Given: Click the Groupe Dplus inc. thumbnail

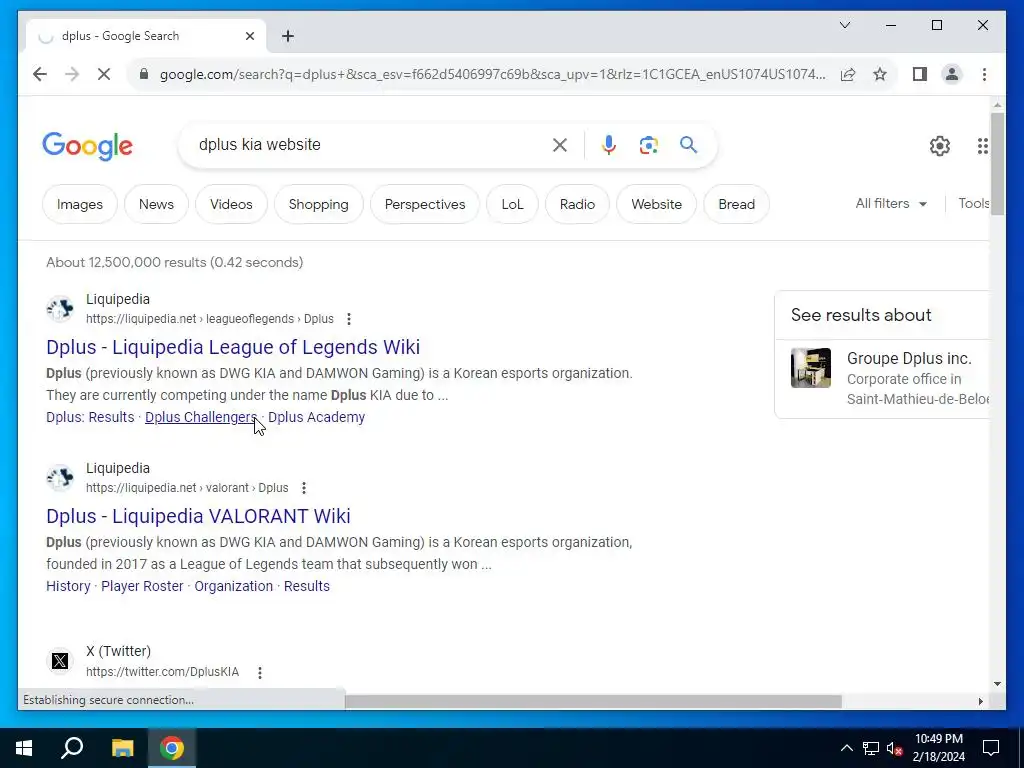Looking at the screenshot, I should click(811, 368).
